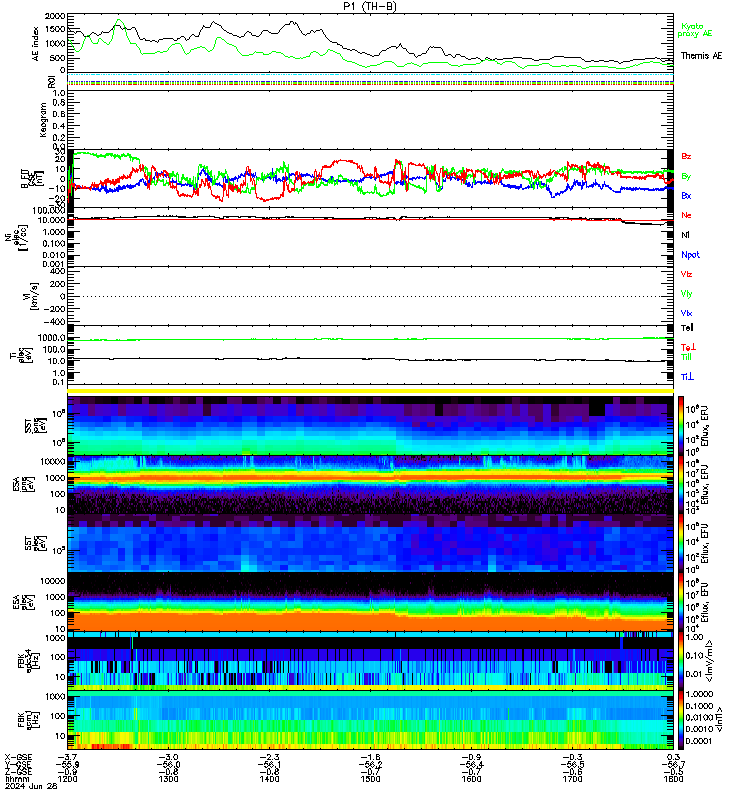750x800 pixels.
Task: Click the 1700 time tick label
Action: [572, 779]
